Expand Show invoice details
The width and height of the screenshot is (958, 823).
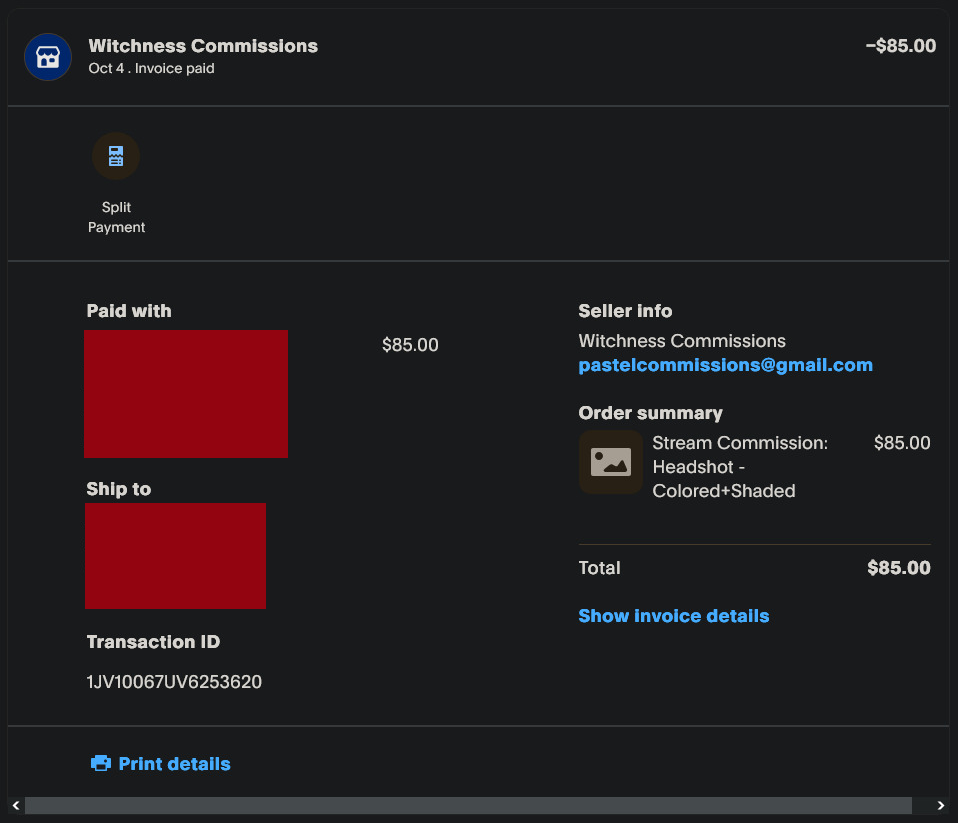pyautogui.click(x=673, y=616)
